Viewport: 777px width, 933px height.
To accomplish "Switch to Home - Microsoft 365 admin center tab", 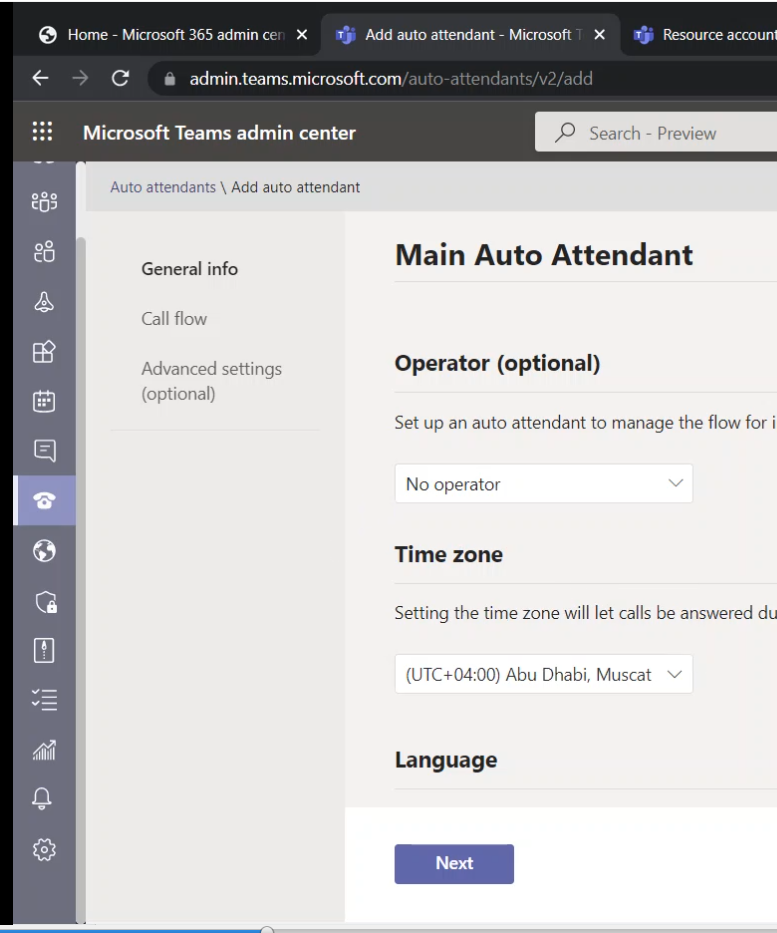I will (x=175, y=35).
